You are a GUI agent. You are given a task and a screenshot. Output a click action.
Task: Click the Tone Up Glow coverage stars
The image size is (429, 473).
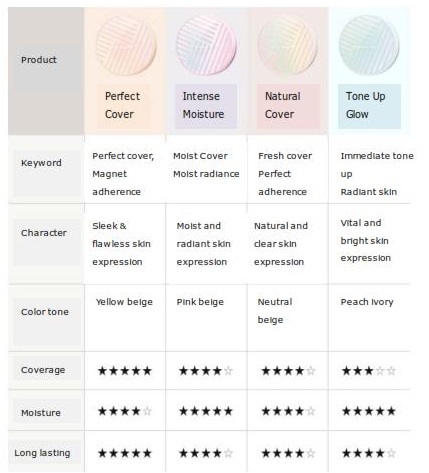click(x=369, y=371)
